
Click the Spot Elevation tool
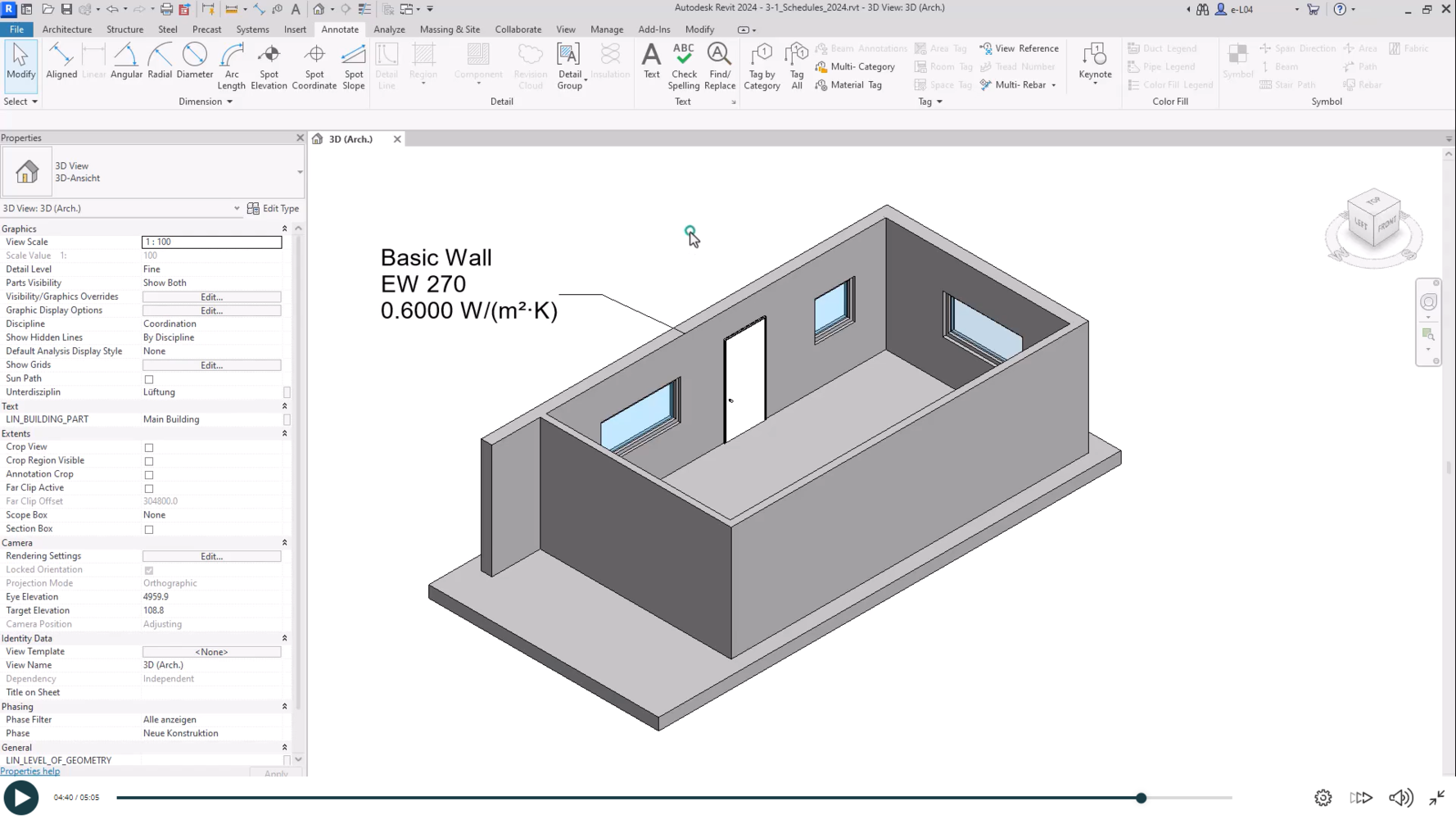click(269, 66)
